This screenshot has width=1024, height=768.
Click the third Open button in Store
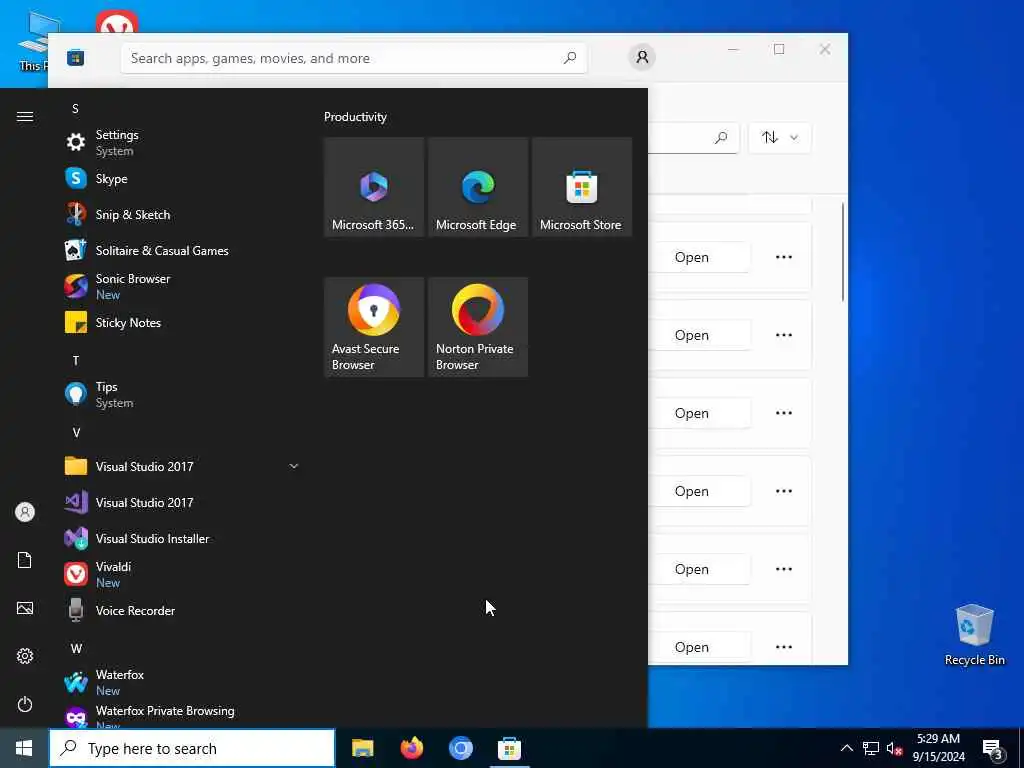tap(699, 413)
